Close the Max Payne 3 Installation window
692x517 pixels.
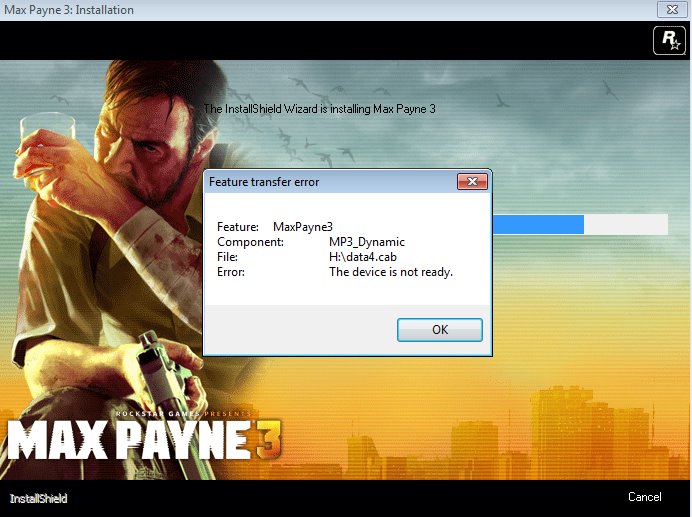[x=672, y=9]
